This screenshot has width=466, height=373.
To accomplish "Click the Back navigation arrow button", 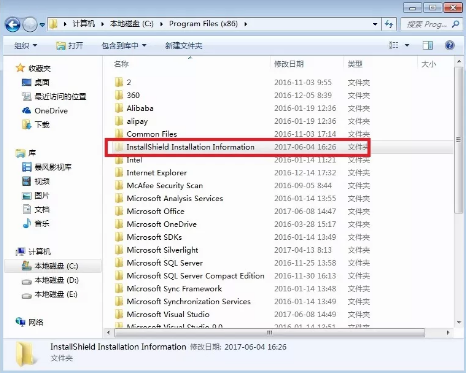I will (x=13, y=24).
